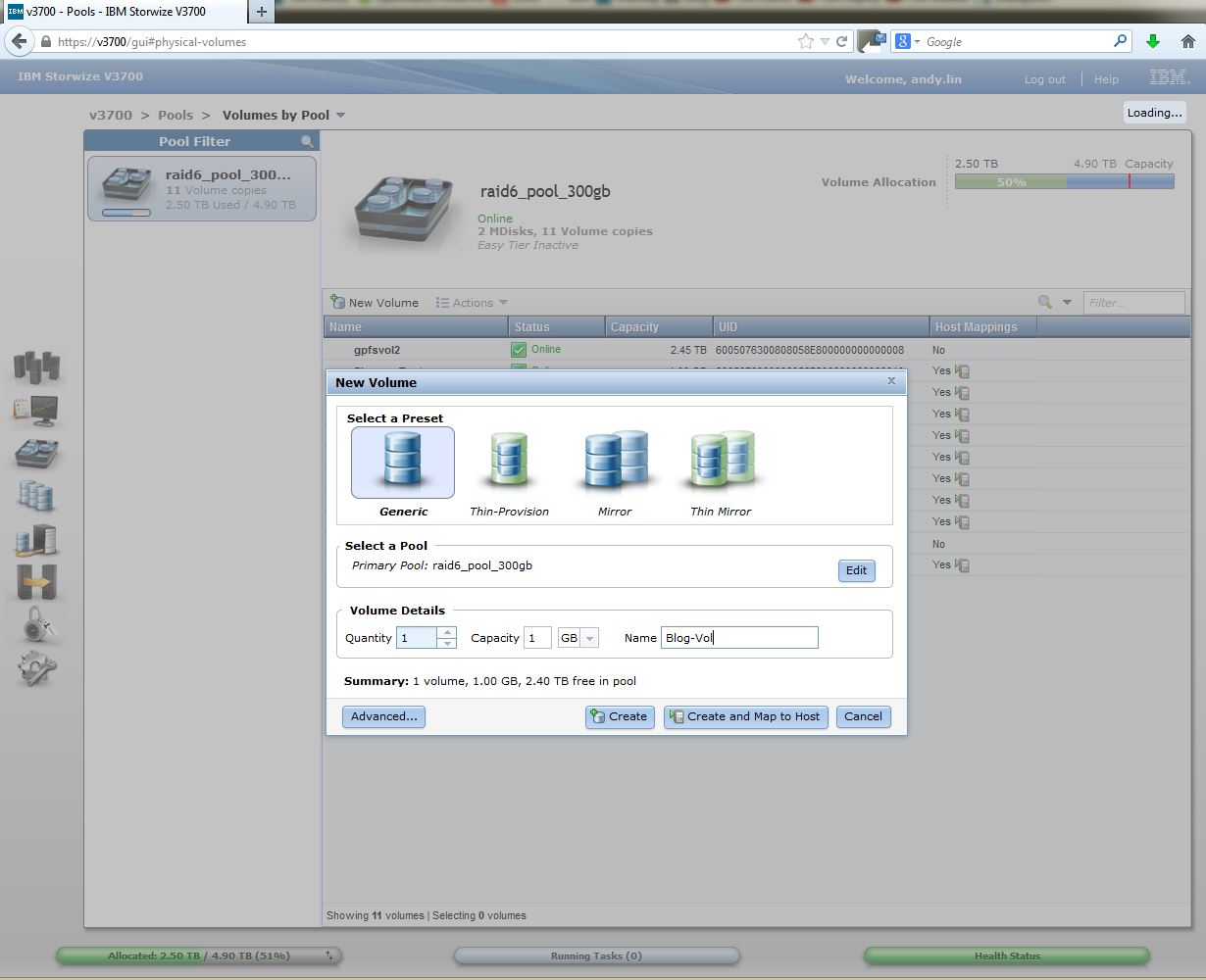Focus the Quantity input field
1206x980 pixels.
[417, 638]
